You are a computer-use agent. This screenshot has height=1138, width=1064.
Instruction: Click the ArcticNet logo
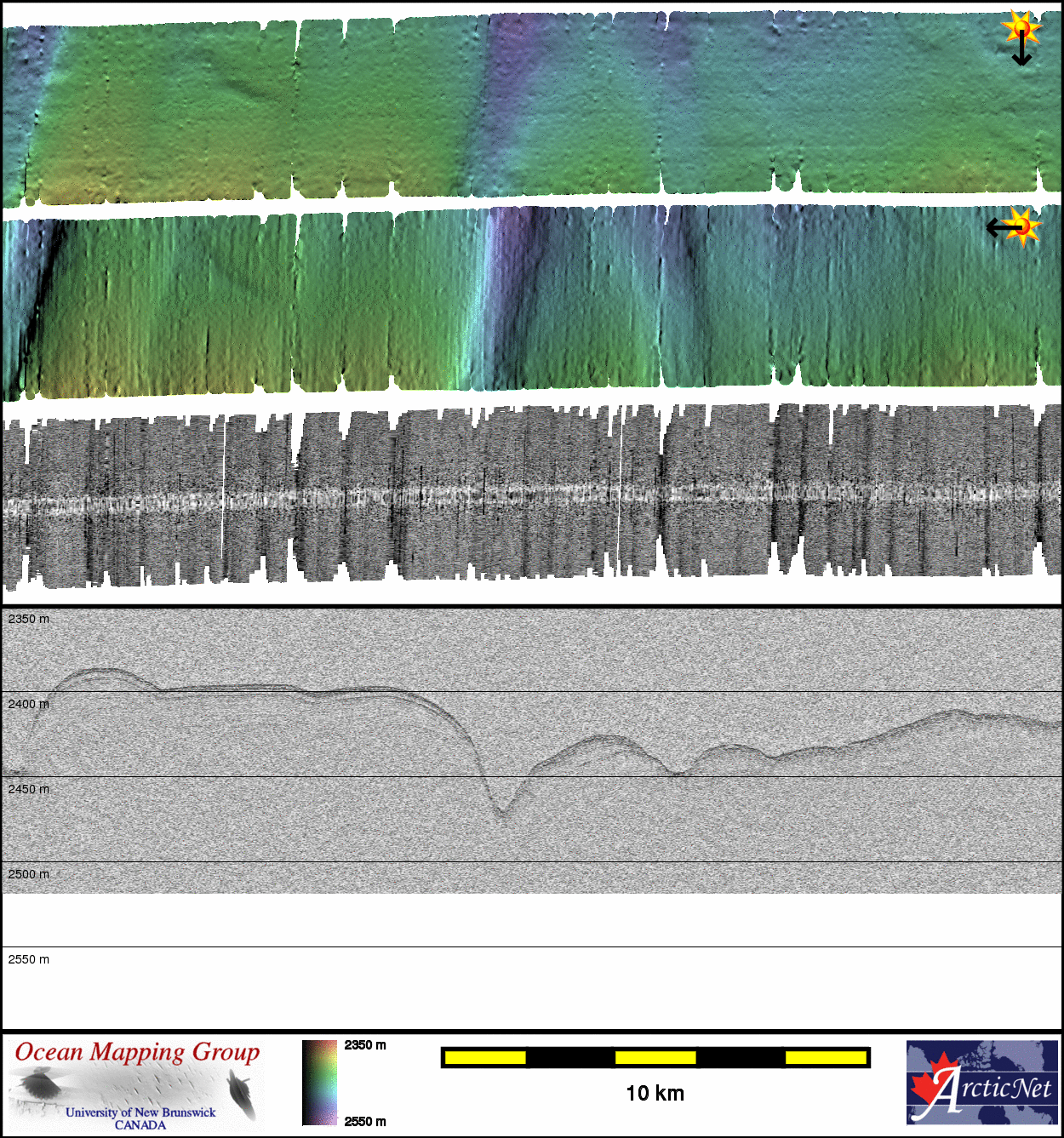pyautogui.click(x=982, y=1082)
